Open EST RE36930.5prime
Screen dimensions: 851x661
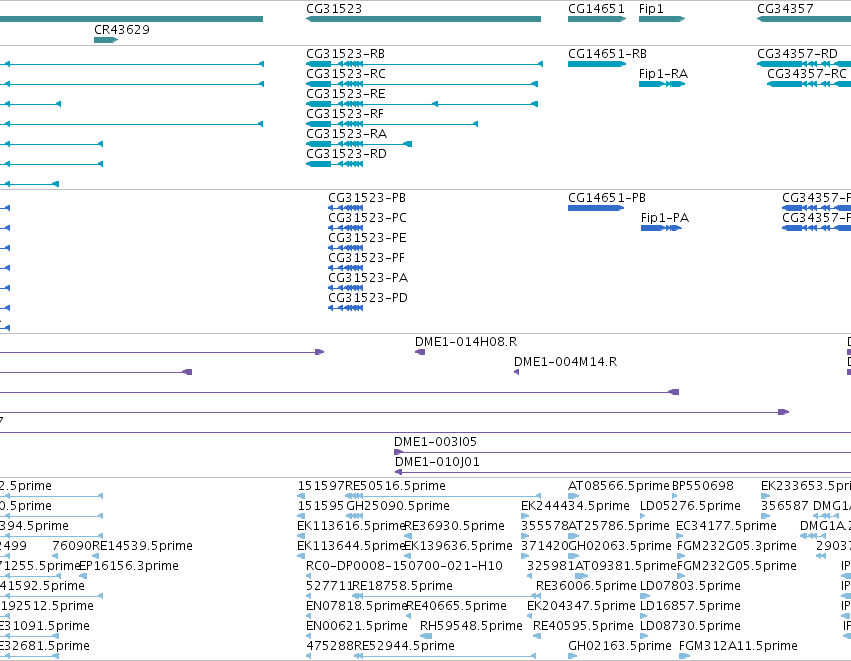(x=408, y=536)
